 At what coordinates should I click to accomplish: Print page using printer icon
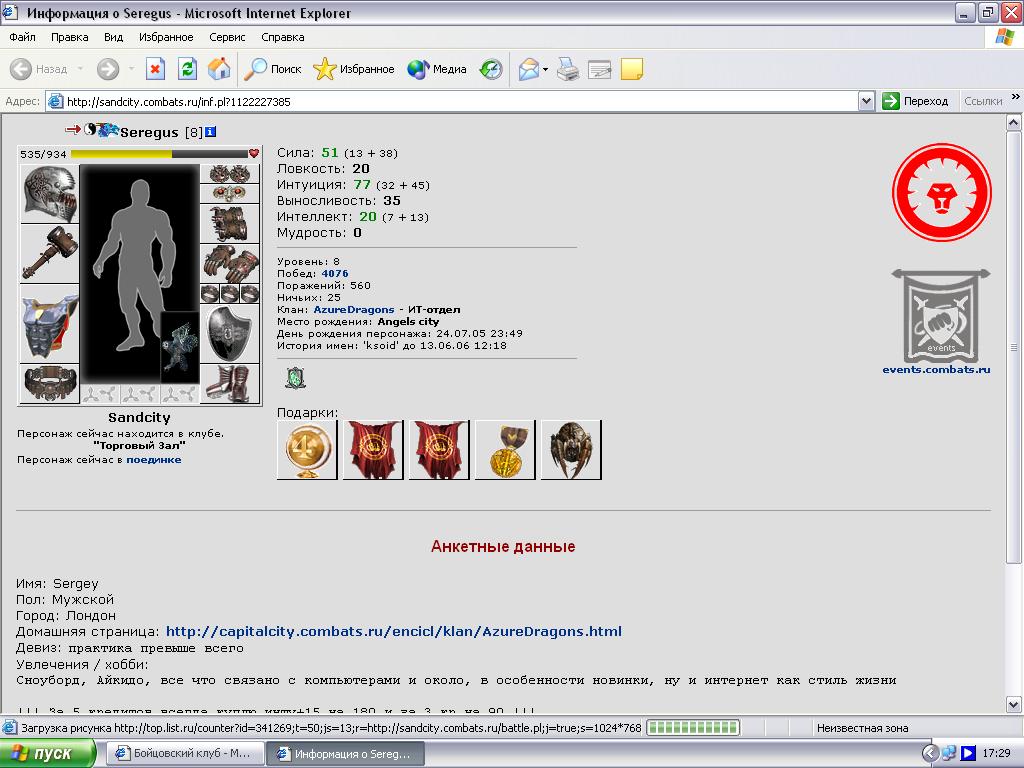pyautogui.click(x=568, y=69)
